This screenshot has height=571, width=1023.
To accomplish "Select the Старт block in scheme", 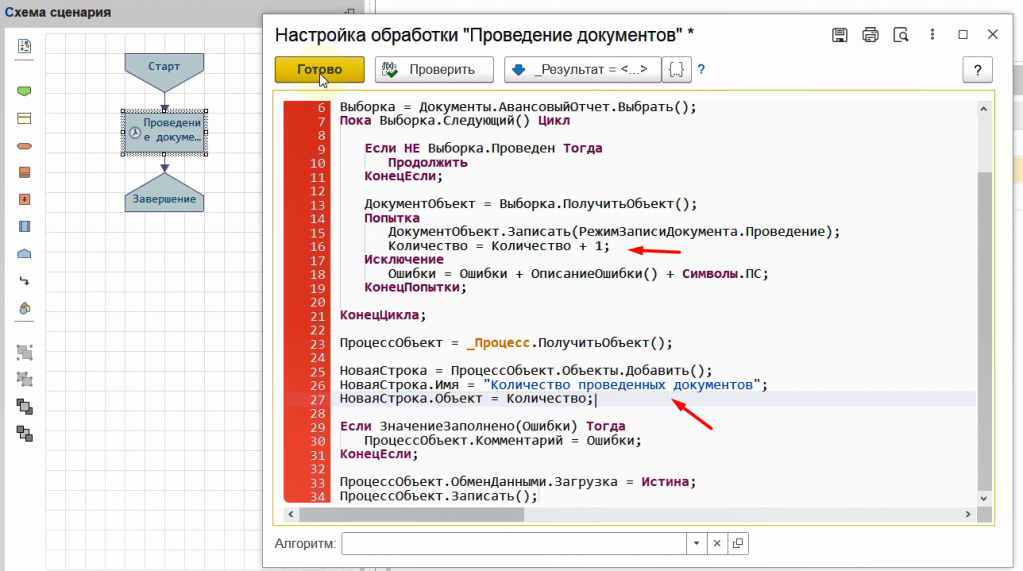I will [x=164, y=72].
